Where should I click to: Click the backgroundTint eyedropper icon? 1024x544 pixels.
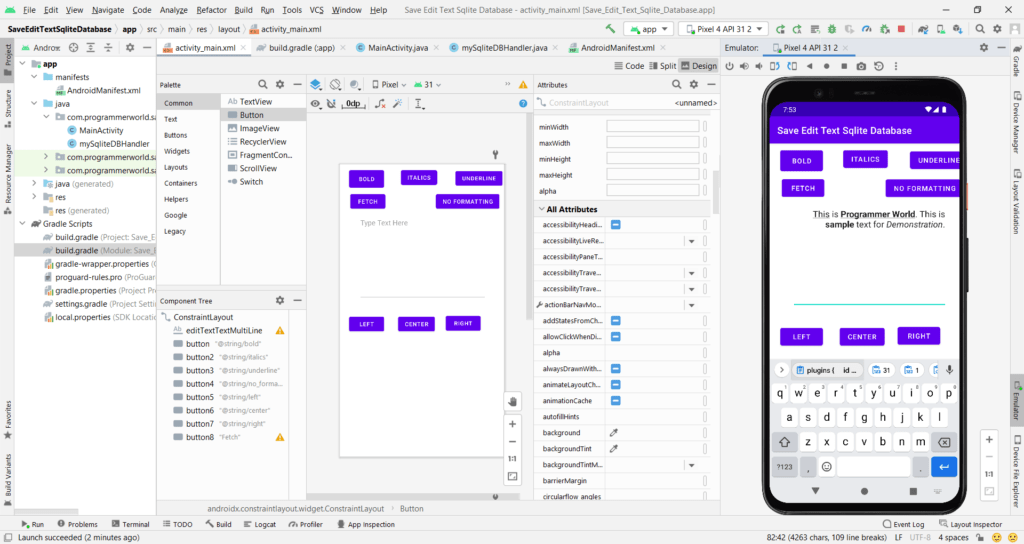pyautogui.click(x=614, y=449)
